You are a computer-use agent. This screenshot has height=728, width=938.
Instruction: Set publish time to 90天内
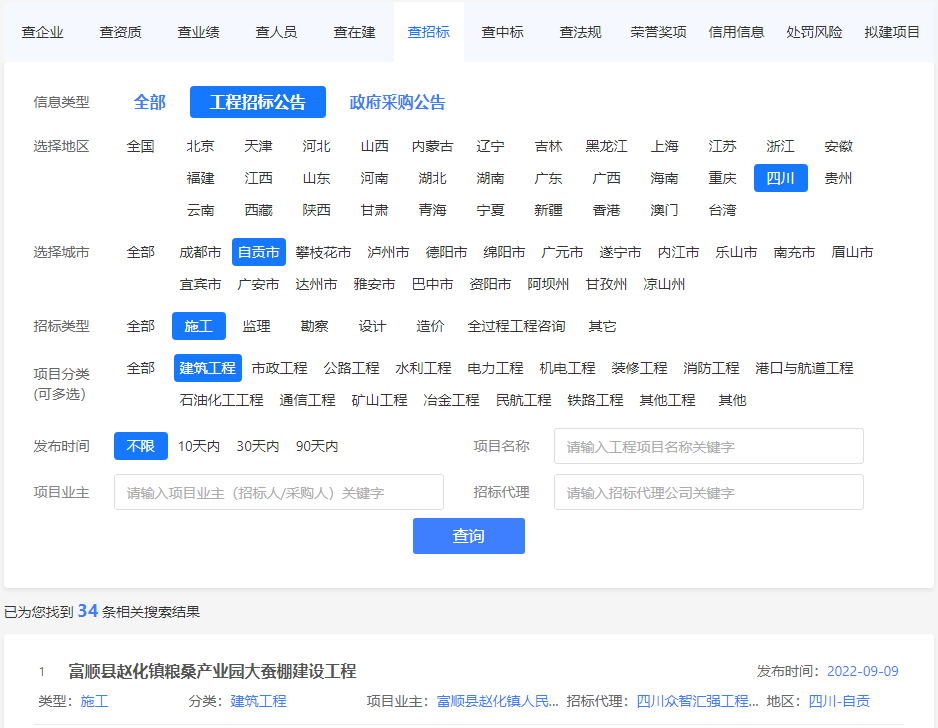click(x=317, y=446)
